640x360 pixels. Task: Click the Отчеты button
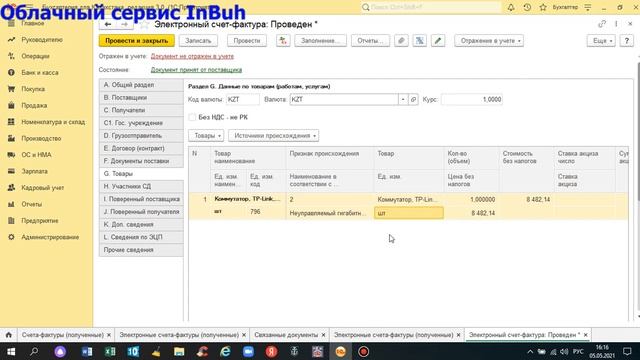pyautogui.click(x=370, y=41)
